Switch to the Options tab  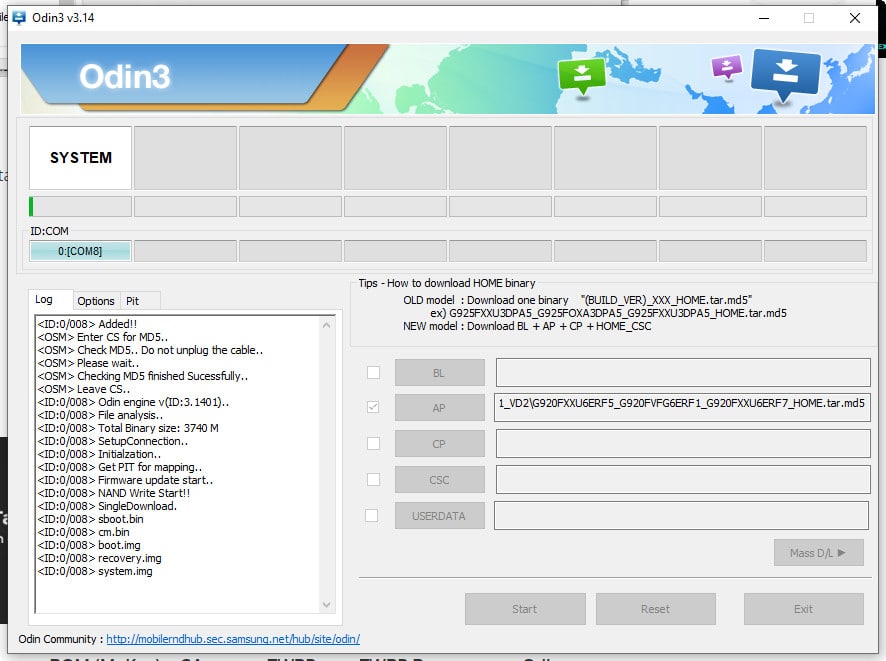[95, 301]
